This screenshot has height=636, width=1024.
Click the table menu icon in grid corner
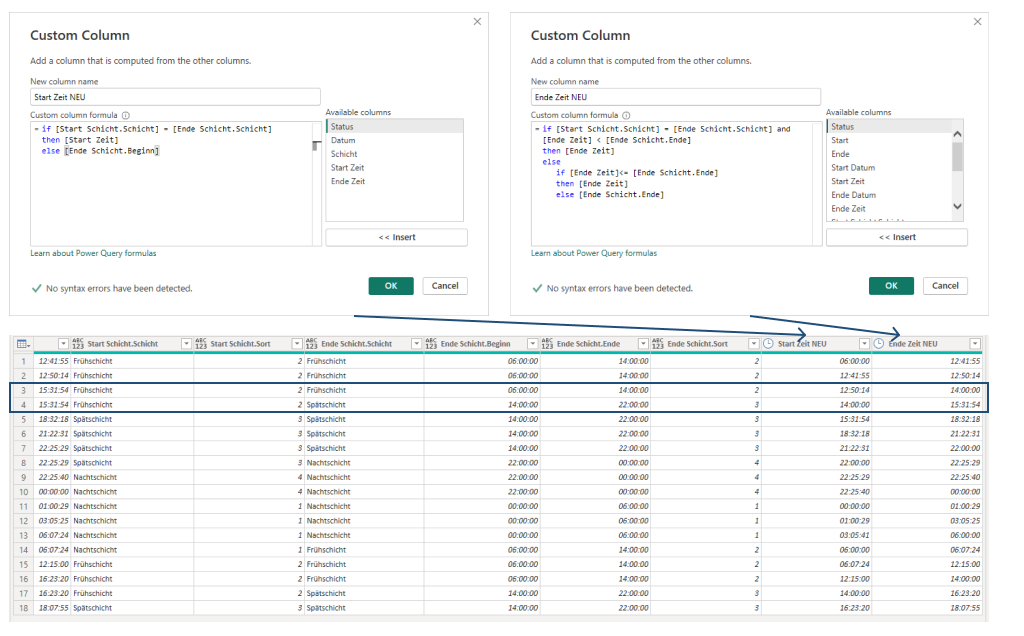pos(22,344)
